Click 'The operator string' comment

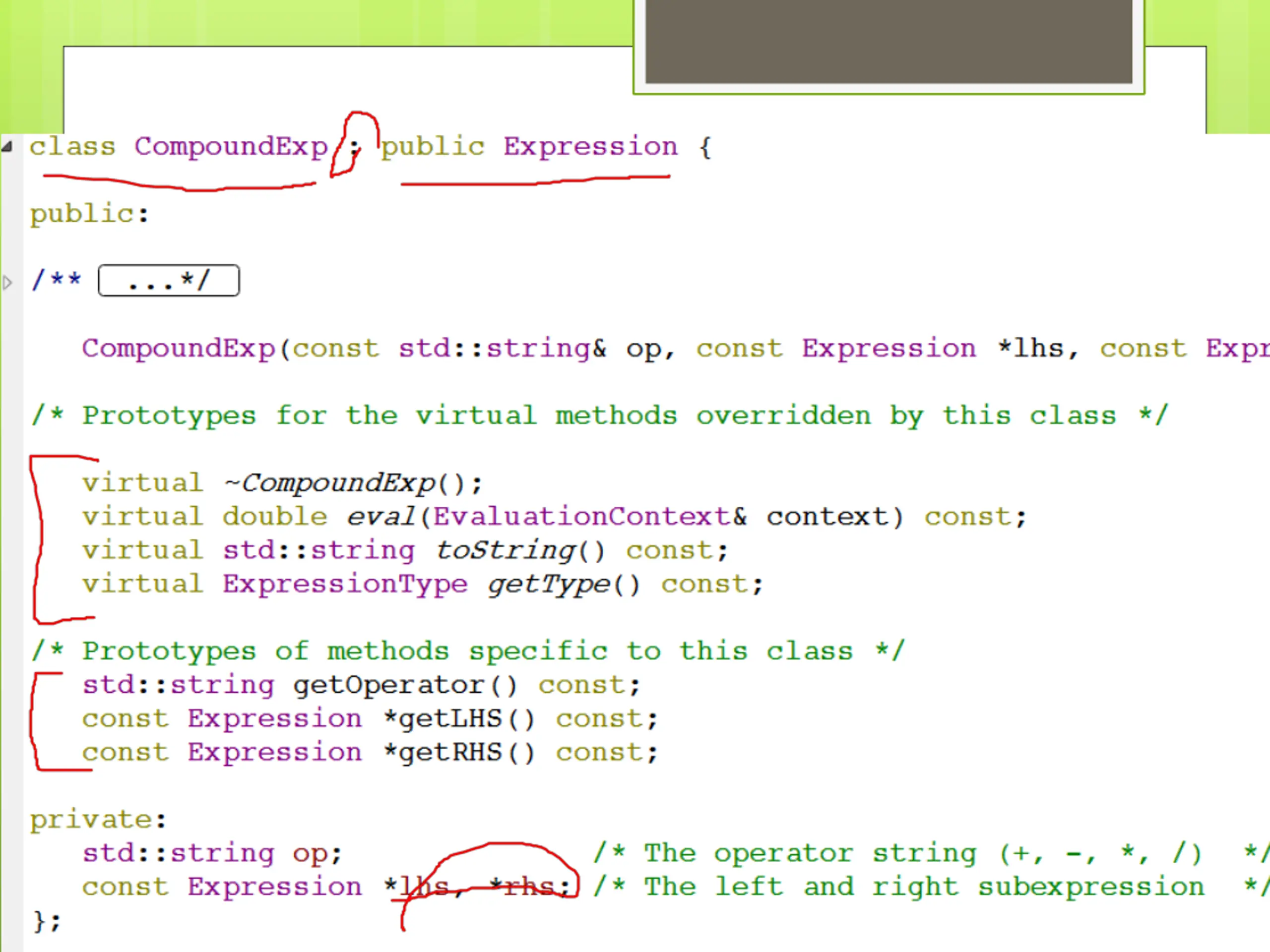pyautogui.click(x=931, y=853)
